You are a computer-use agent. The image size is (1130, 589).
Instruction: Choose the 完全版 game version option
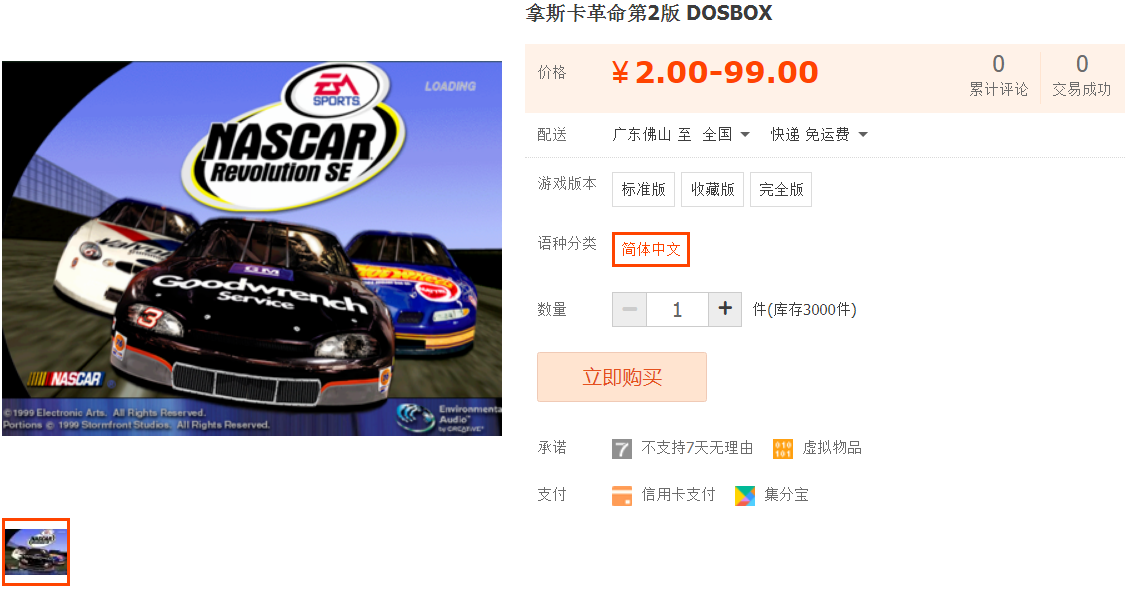pyautogui.click(x=780, y=190)
